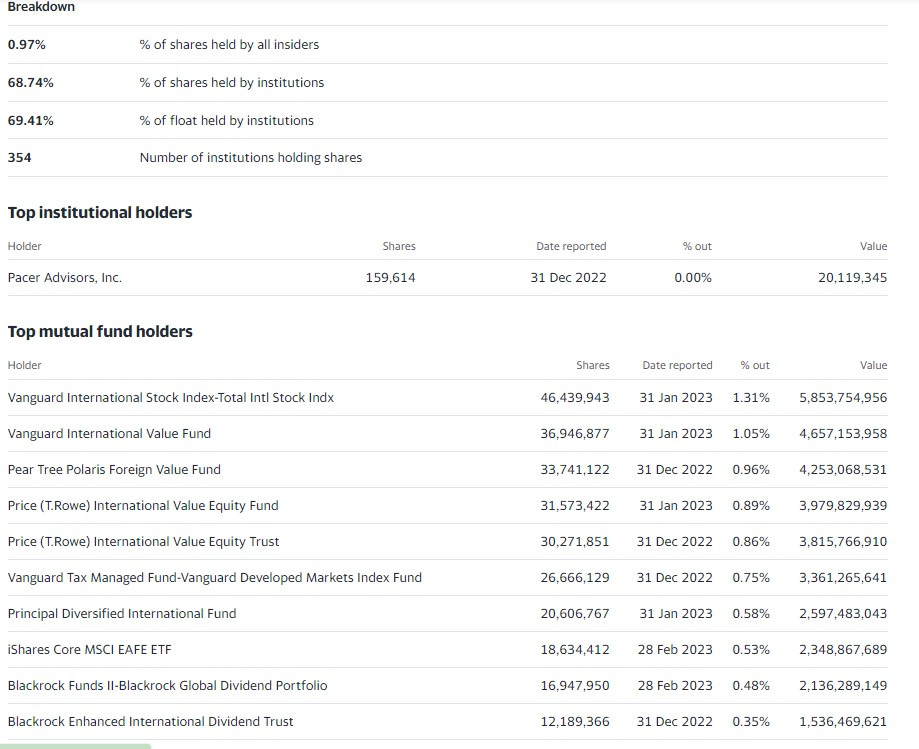Click shares value 30,271,851
Viewport: 919px width, 749px height.
575,542
